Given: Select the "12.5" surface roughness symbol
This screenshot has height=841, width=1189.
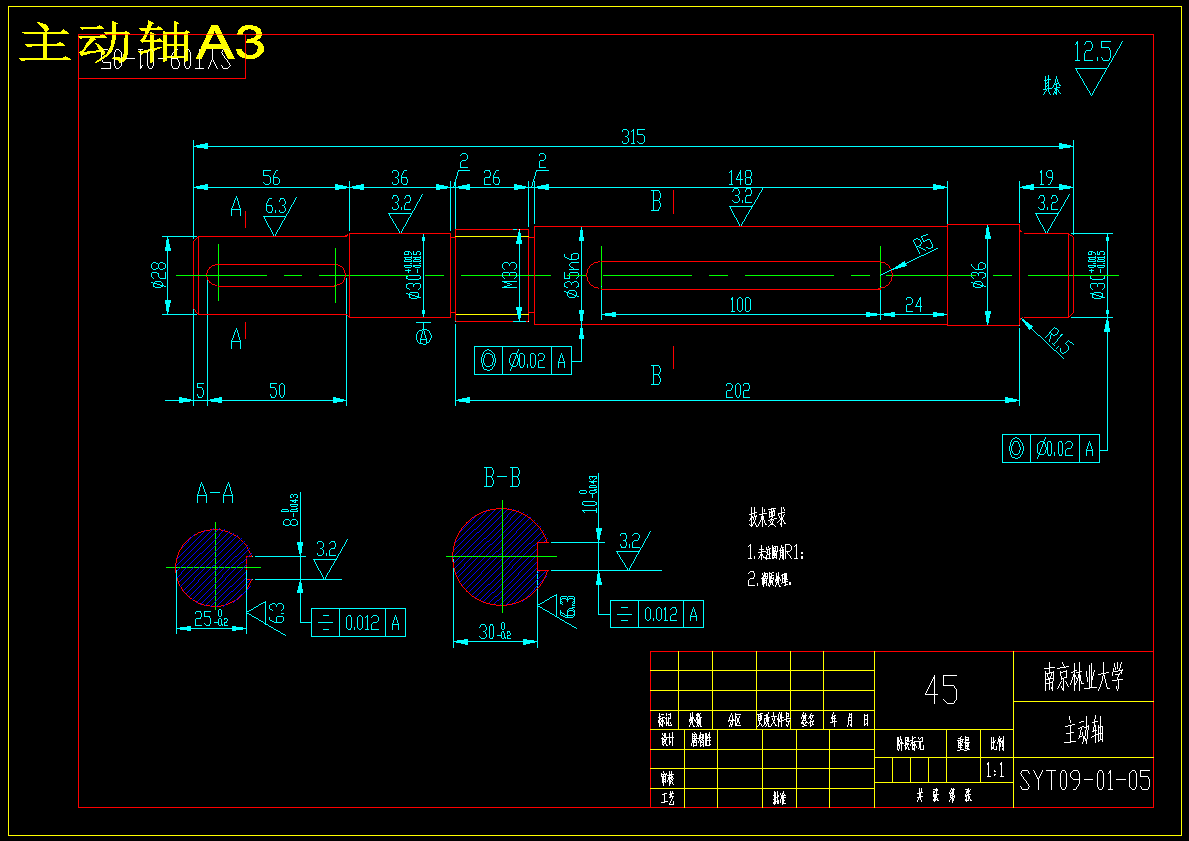Looking at the screenshot, I should (1096, 67).
